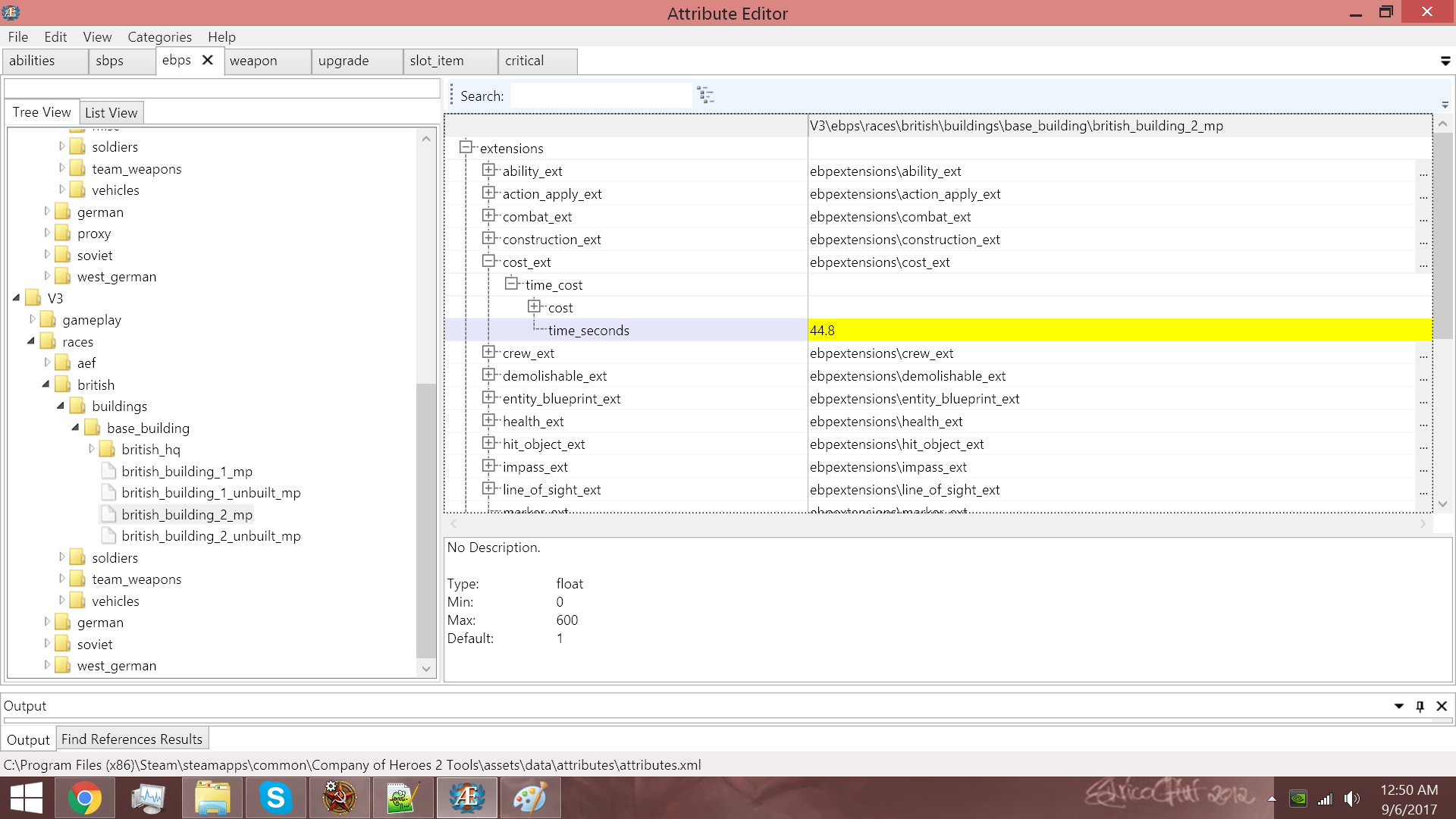This screenshot has height=819, width=1456.
Task: Open the Edit menu
Action: click(x=55, y=36)
